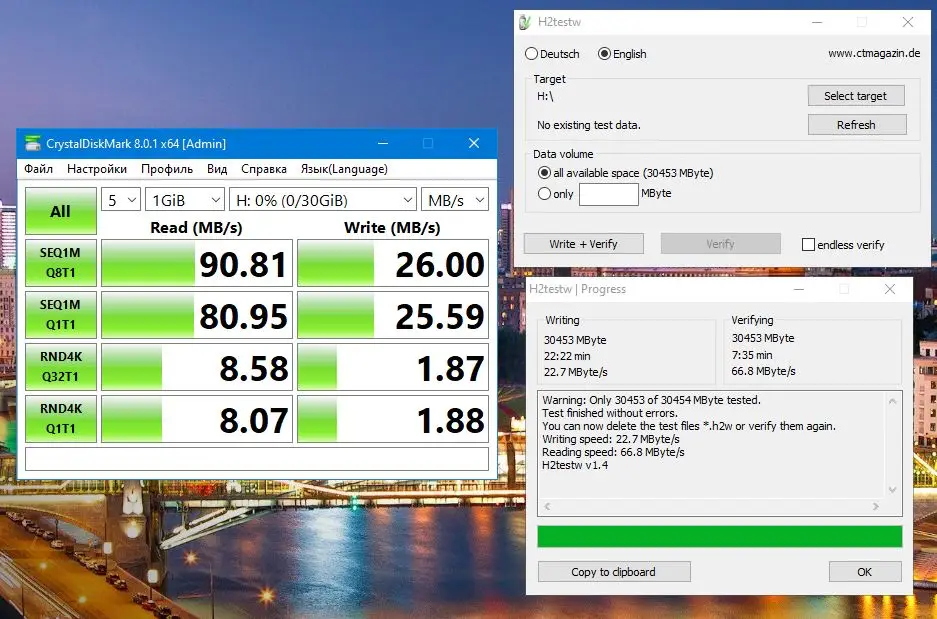Screen dimensions: 937x619
Task: Minimize the H2testw main window
Action: click(817, 22)
